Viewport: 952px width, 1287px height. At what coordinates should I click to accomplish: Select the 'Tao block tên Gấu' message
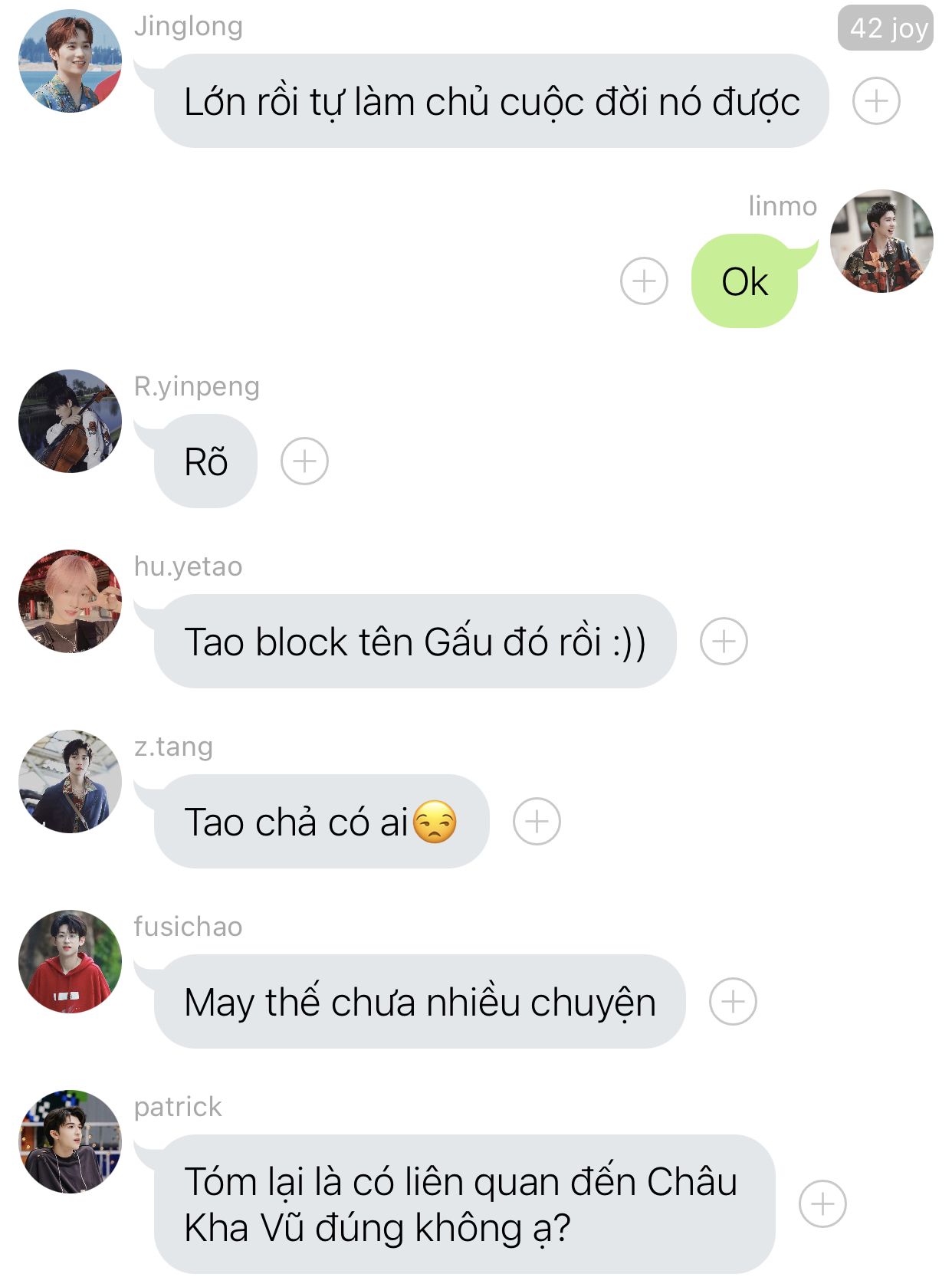point(415,642)
